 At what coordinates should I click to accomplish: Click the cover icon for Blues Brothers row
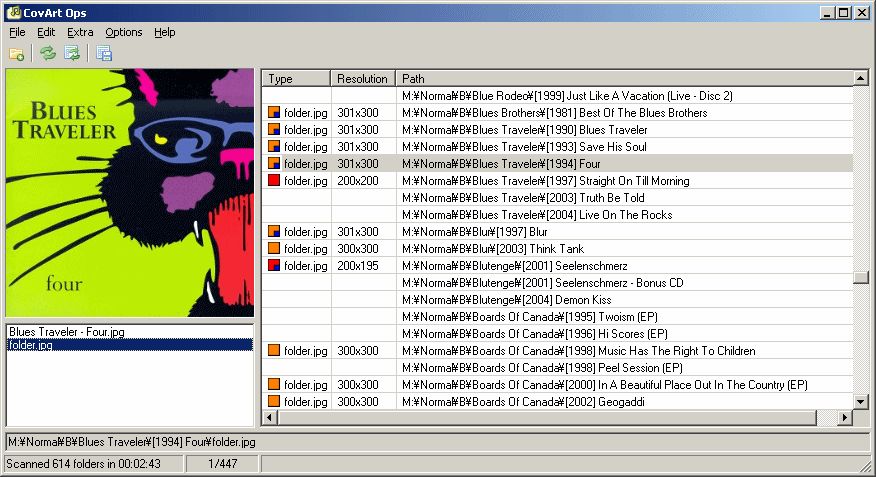click(x=274, y=113)
